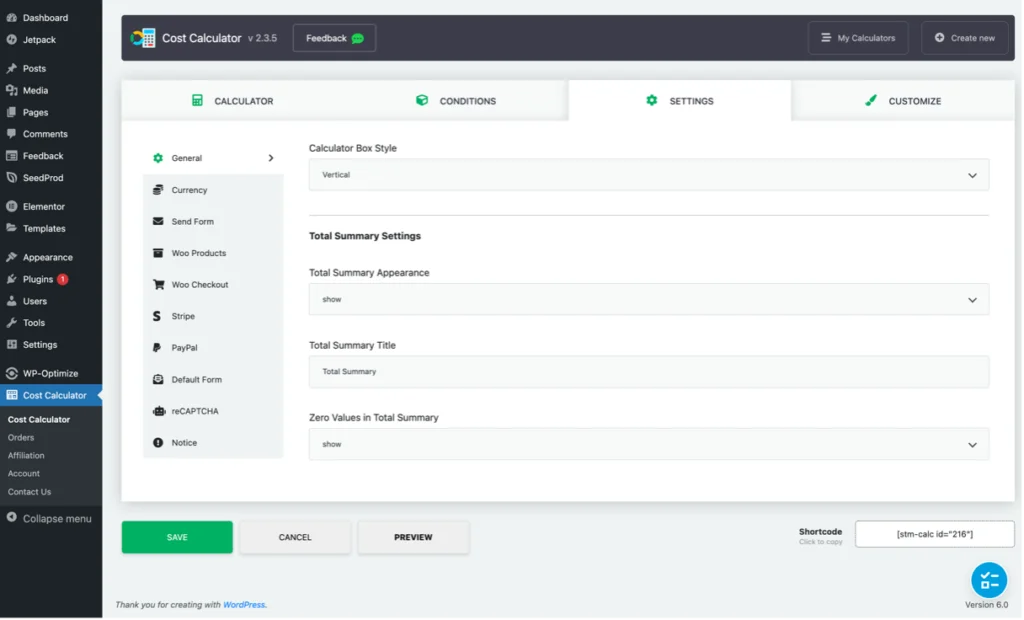Screen dimensions: 1024x620
Task: Open Calculator Box Style dropdown
Action: (x=648, y=175)
